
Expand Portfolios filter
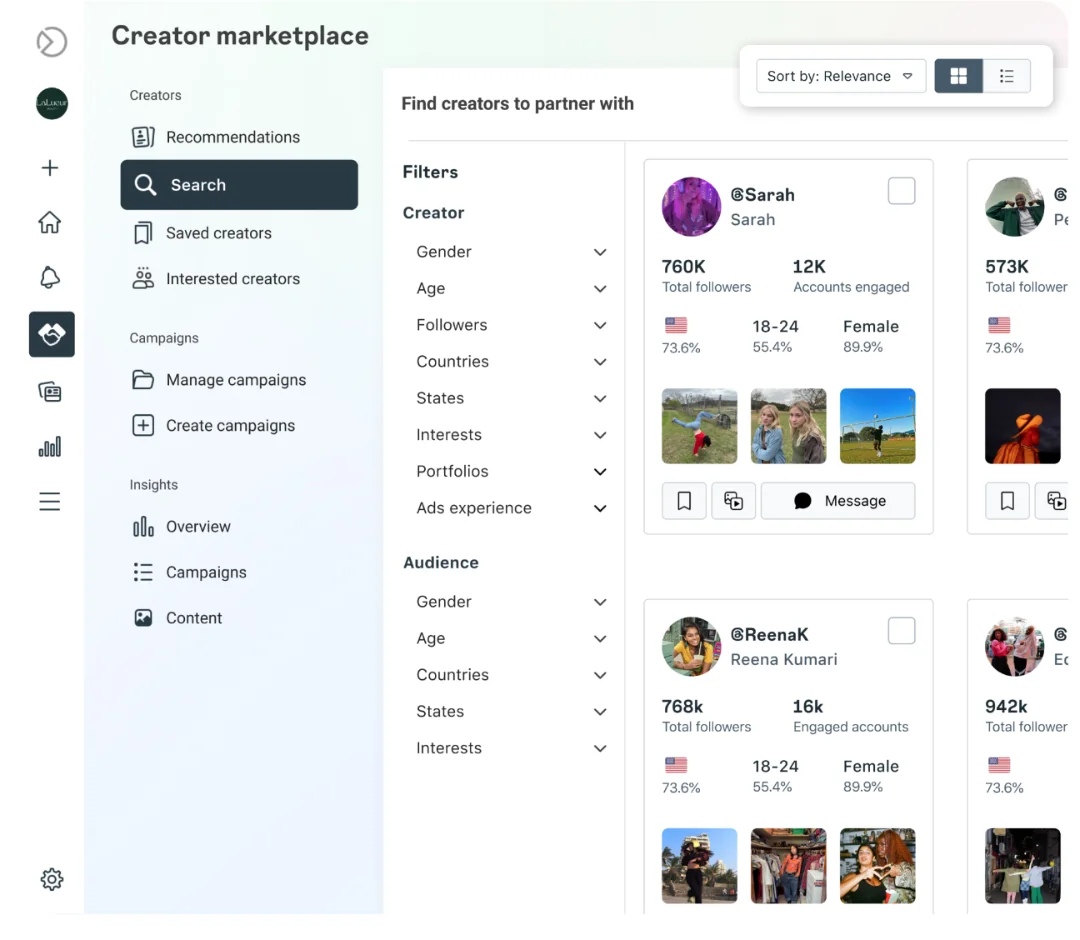511,471
